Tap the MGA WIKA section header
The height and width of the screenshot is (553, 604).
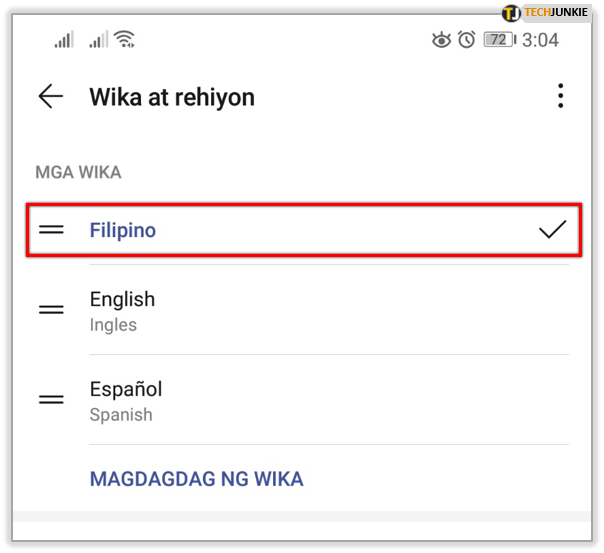point(78,172)
